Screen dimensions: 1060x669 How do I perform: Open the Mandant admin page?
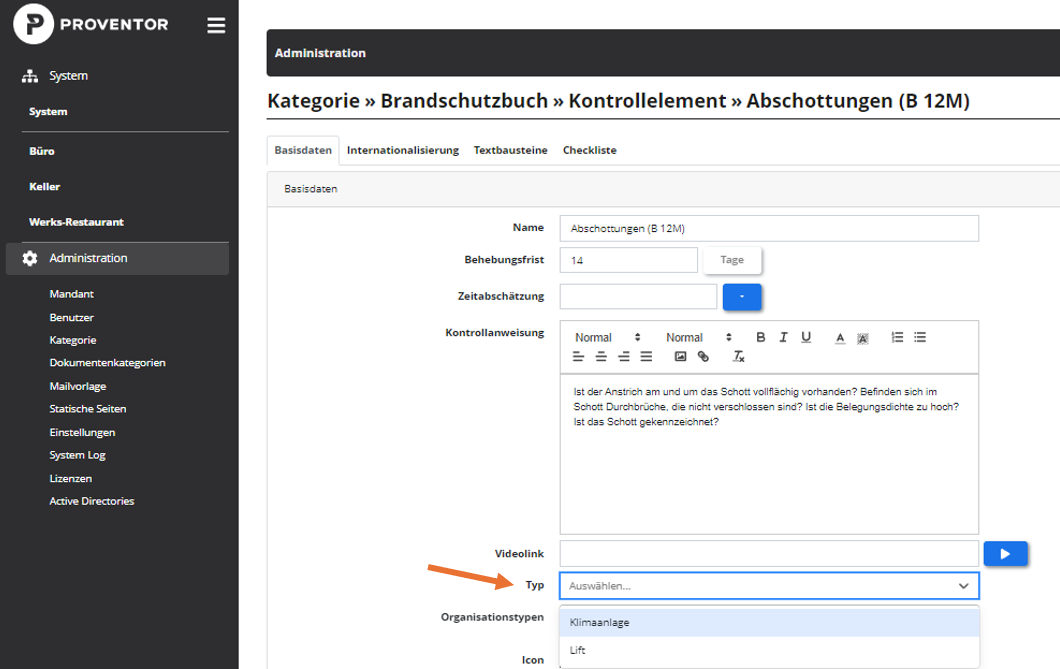point(72,294)
